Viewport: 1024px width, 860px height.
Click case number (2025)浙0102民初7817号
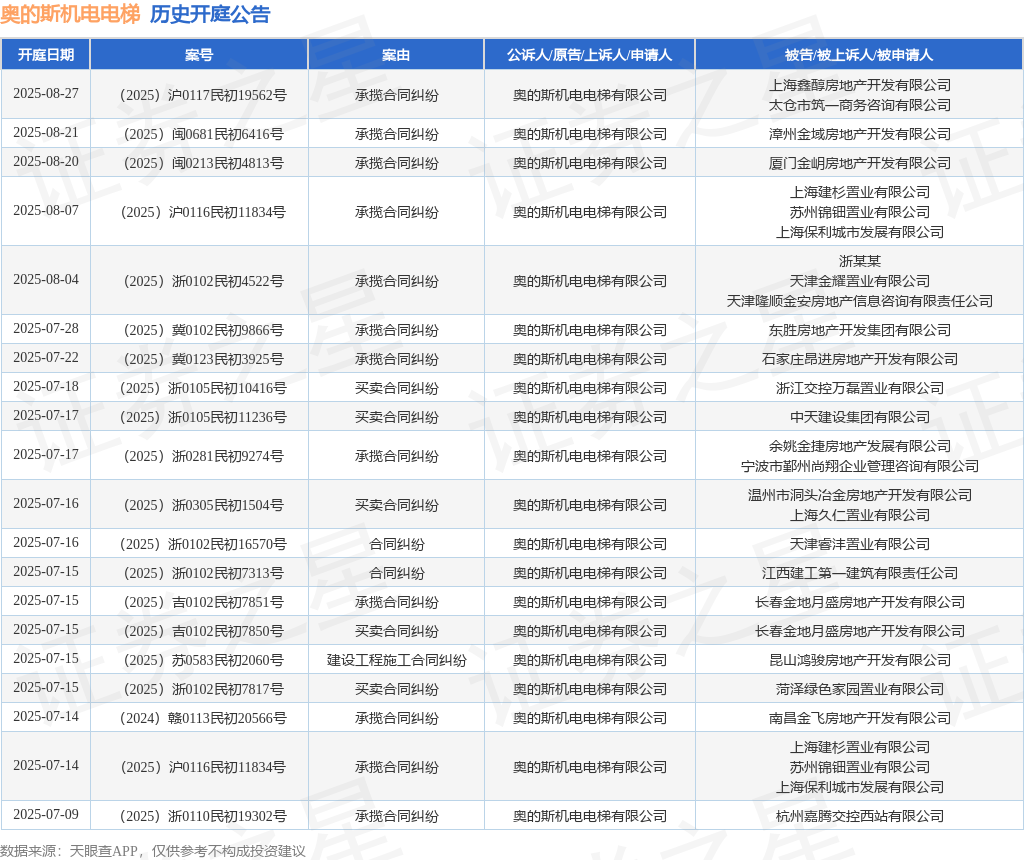point(203,690)
